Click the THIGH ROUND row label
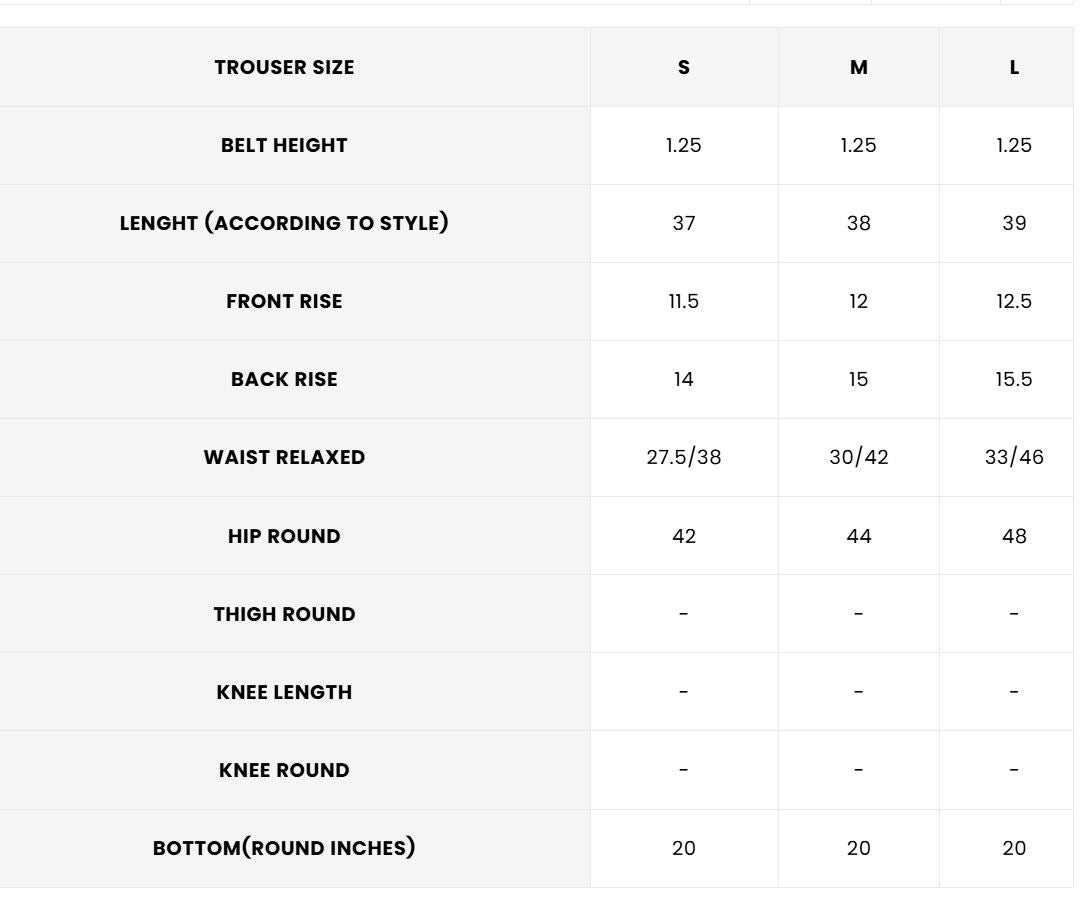The image size is (1086, 903). tap(284, 614)
